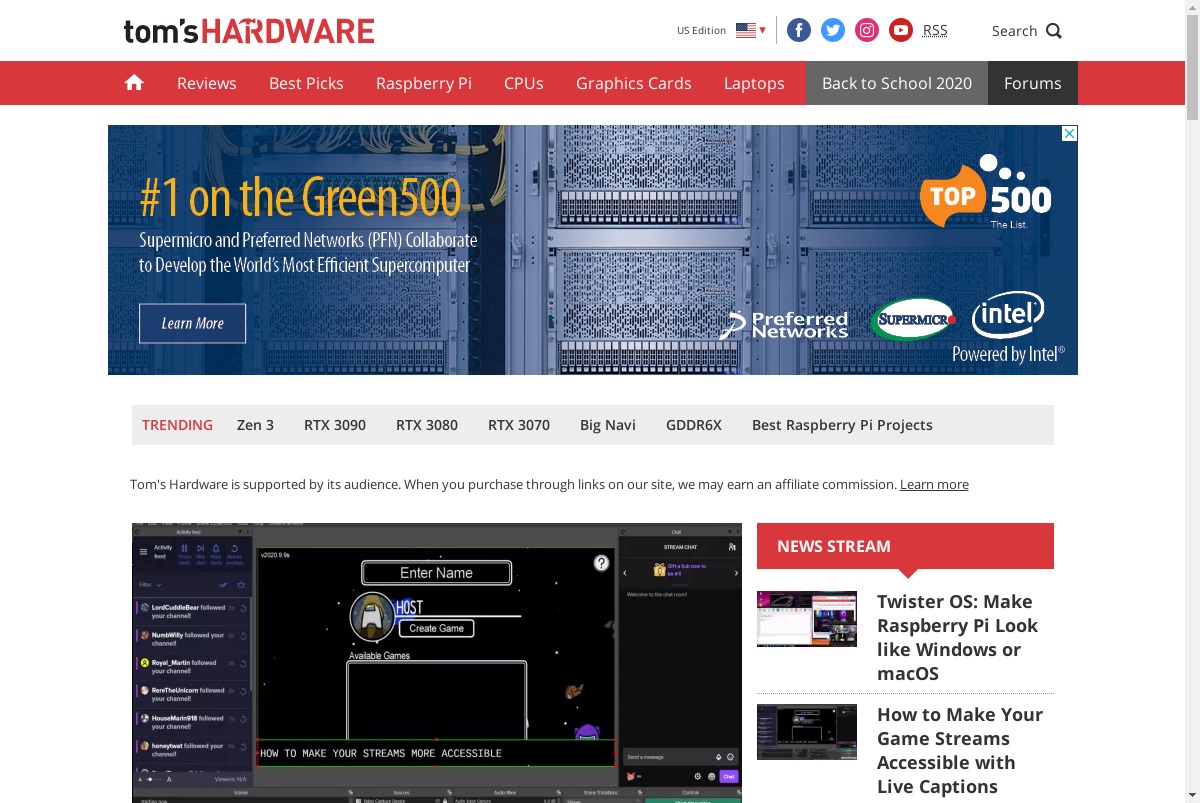This screenshot has width=1200, height=803.
Task: Select trending topic RTX 3070
Action: 519,425
